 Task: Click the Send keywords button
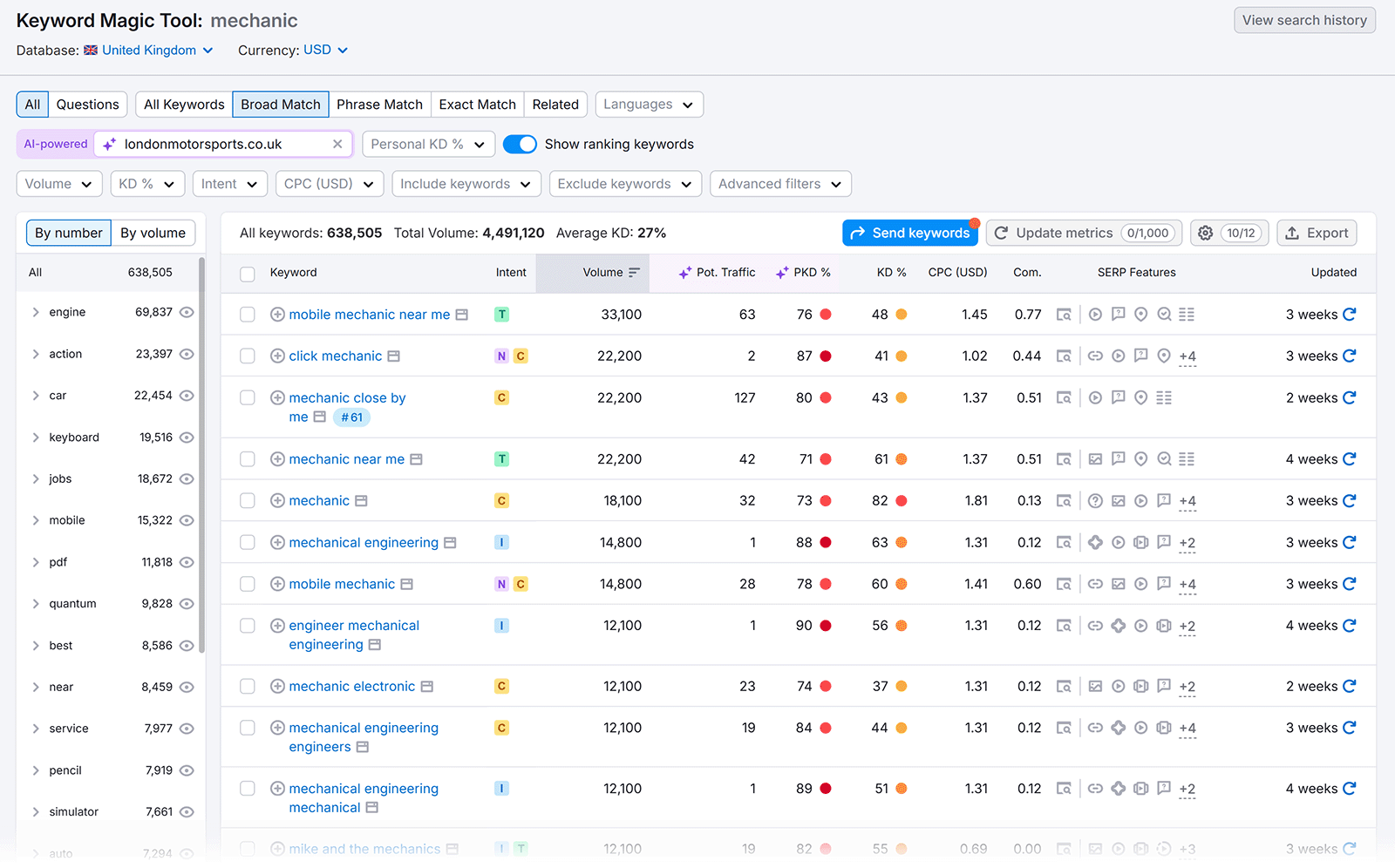coord(909,233)
